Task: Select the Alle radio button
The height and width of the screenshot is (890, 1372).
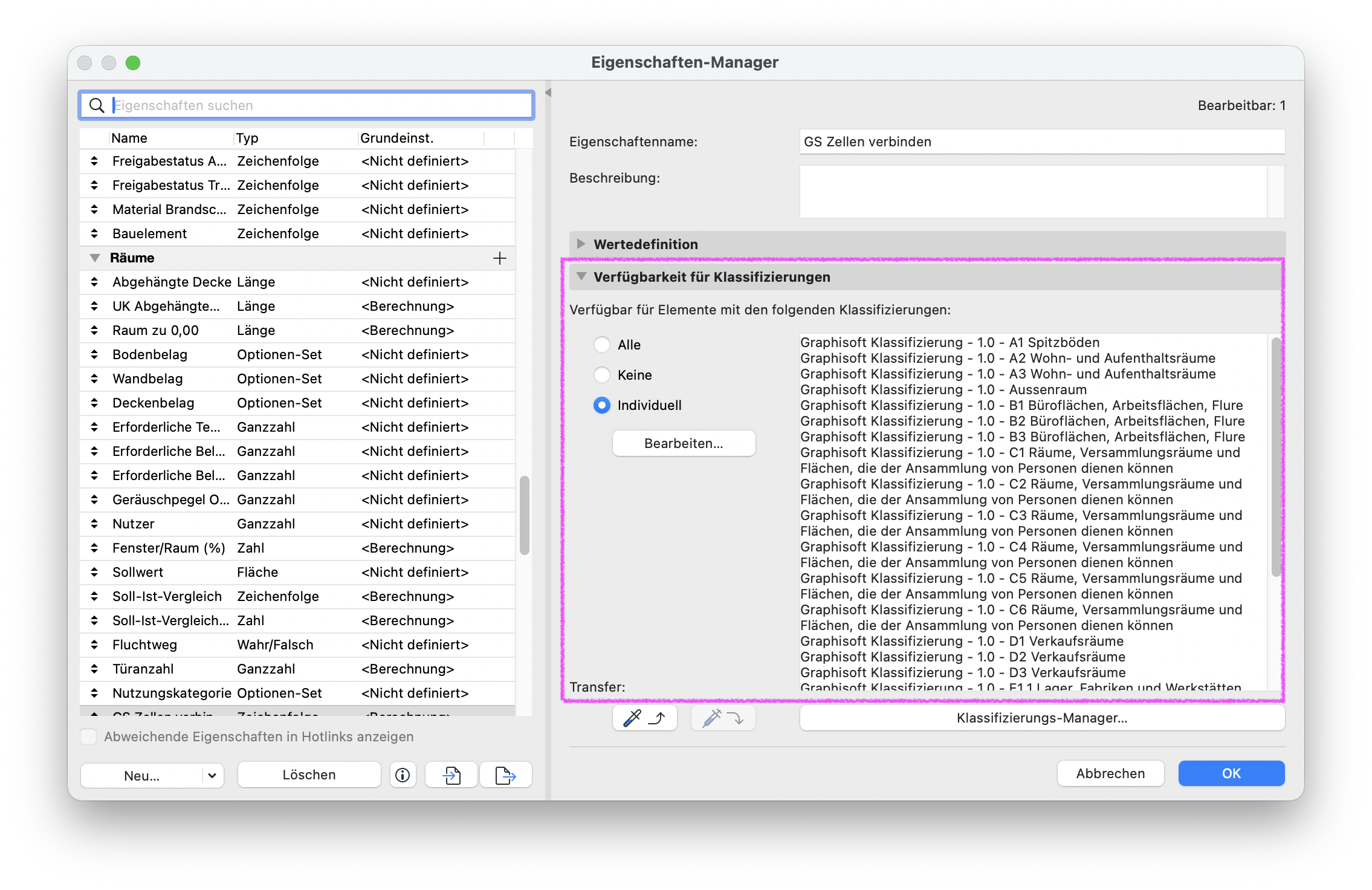Action: (602, 345)
